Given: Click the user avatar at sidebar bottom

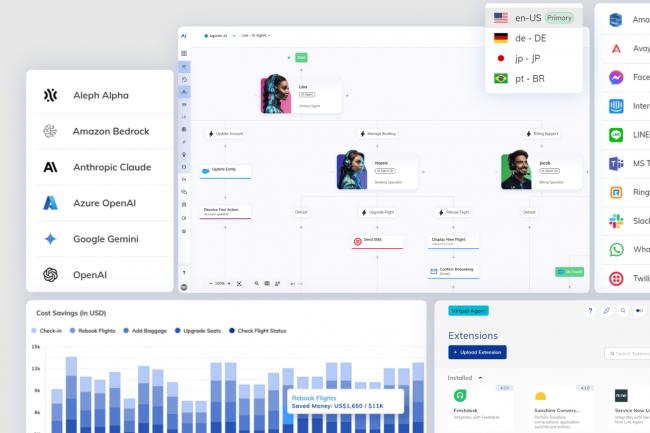Looking at the screenshot, I should click(x=184, y=287).
